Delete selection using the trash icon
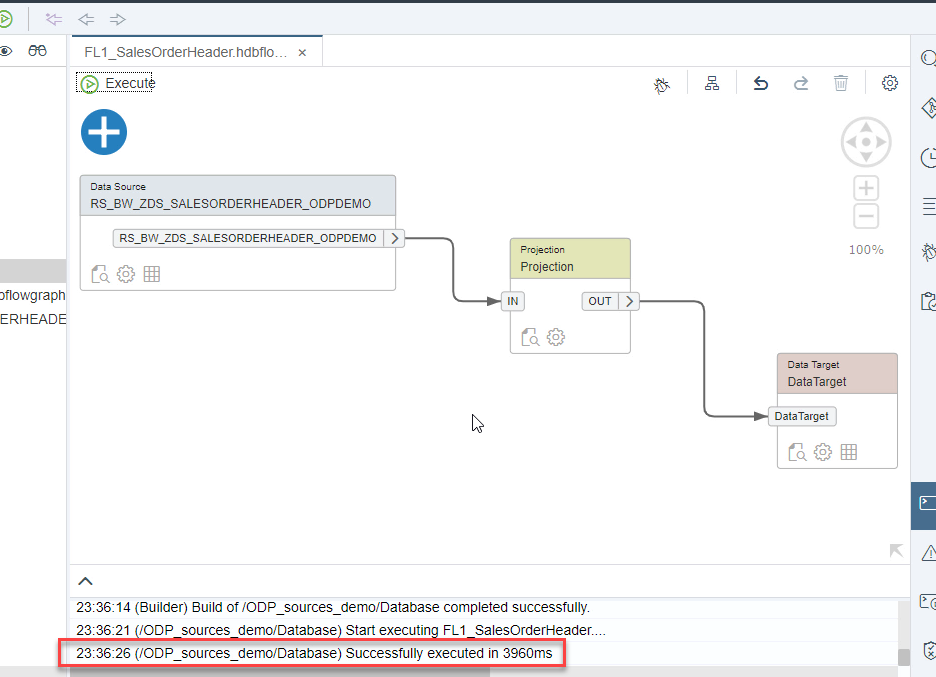This screenshot has height=677, width=936. [x=840, y=84]
